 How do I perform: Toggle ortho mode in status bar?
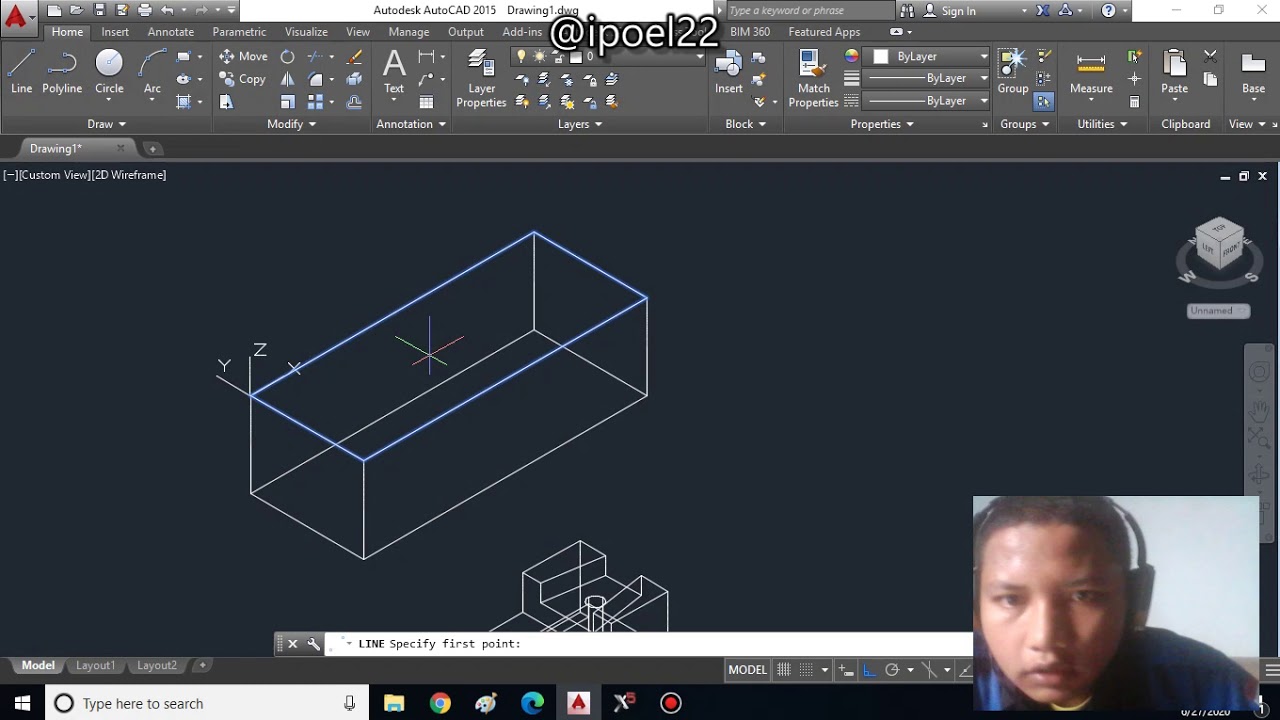[869, 670]
